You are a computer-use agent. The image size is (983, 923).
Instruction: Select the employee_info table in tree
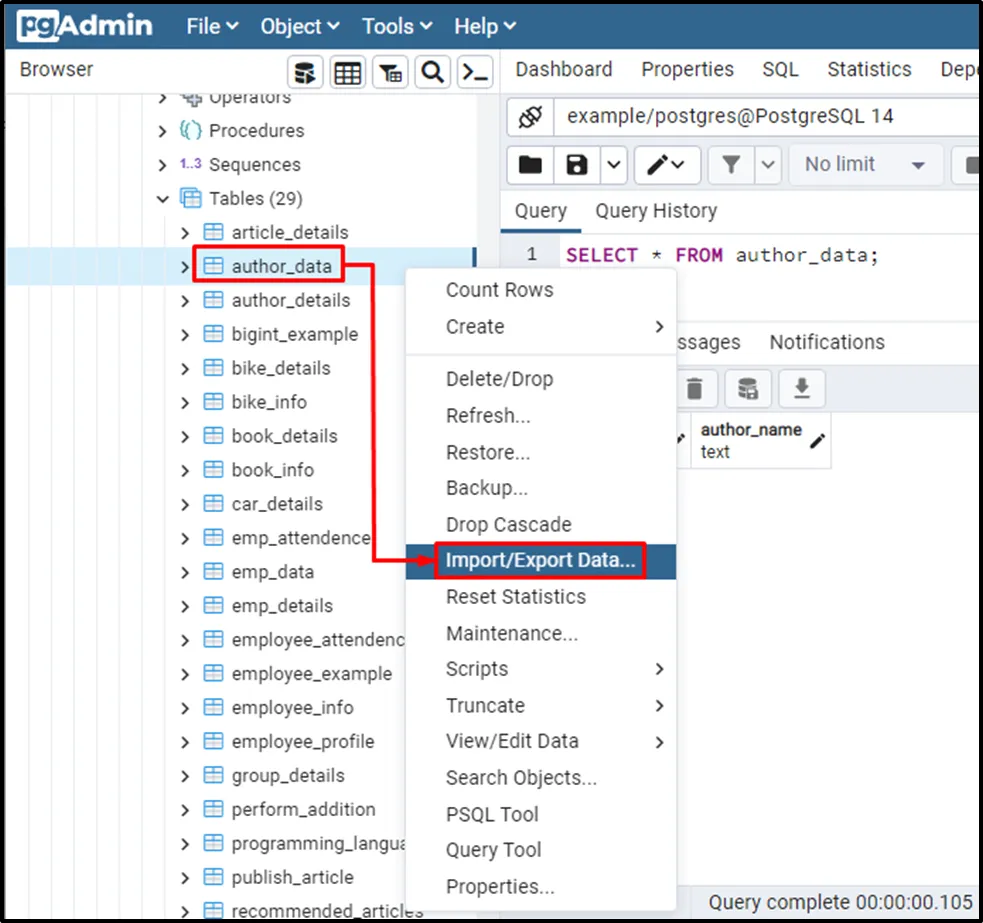tap(292, 708)
